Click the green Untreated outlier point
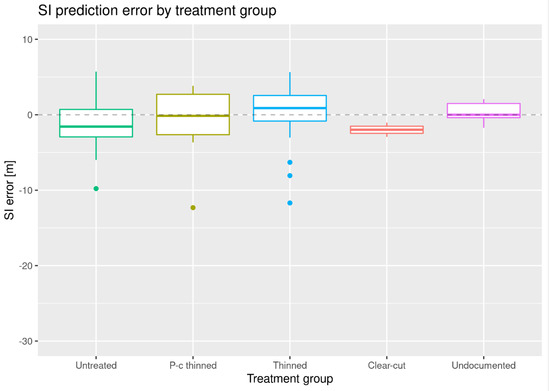The height and width of the screenshot is (391, 550). [96, 189]
